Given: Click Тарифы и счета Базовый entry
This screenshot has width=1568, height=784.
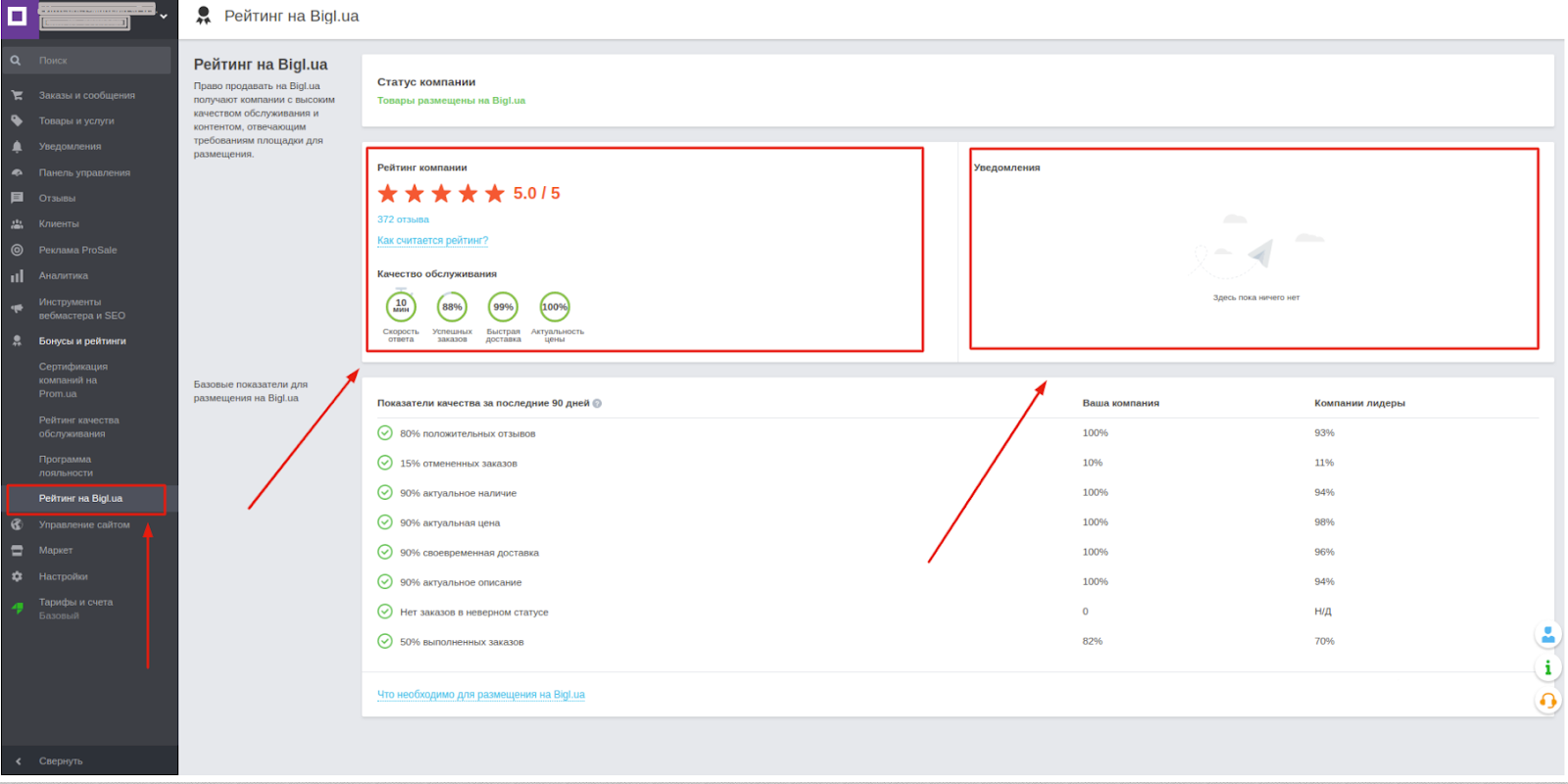Looking at the screenshot, I should tap(75, 609).
